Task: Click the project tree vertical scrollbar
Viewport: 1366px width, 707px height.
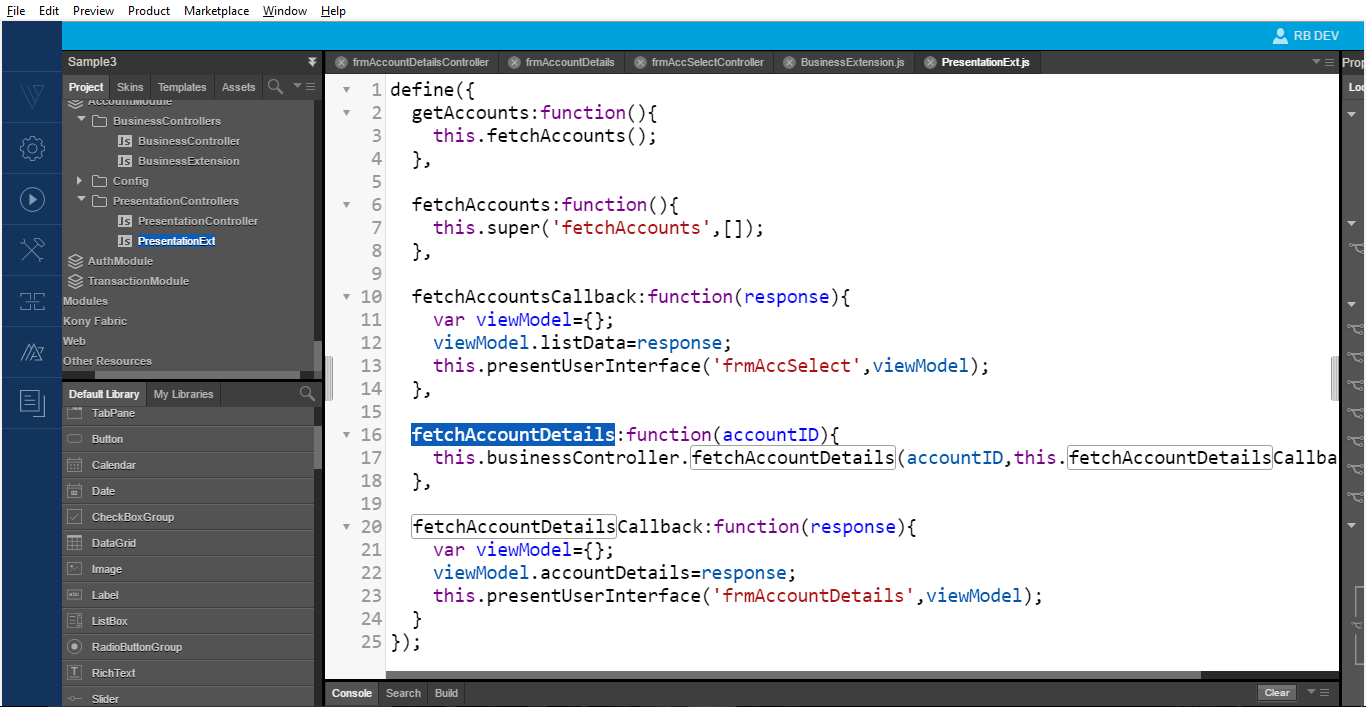Action: tap(318, 358)
